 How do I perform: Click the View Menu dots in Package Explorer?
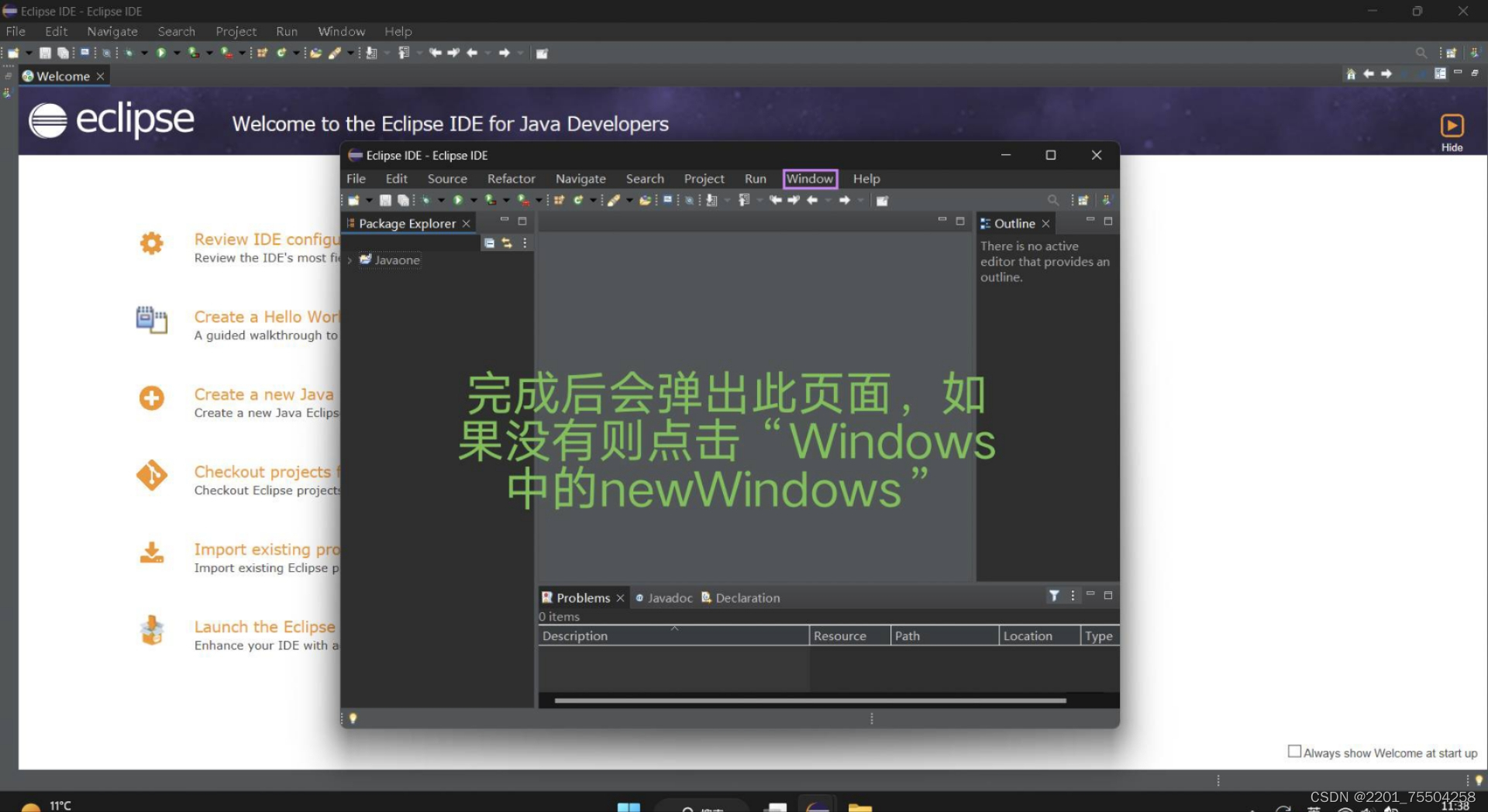coord(525,243)
